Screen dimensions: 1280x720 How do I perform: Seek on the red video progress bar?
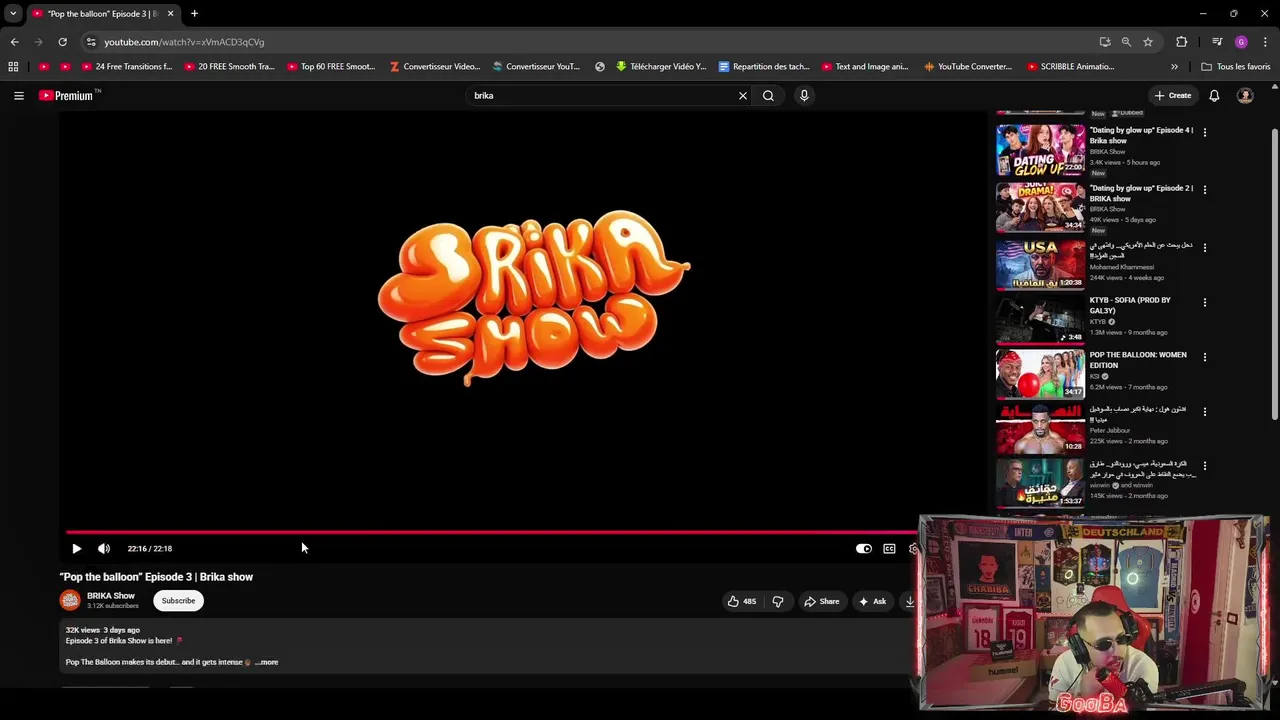492,532
